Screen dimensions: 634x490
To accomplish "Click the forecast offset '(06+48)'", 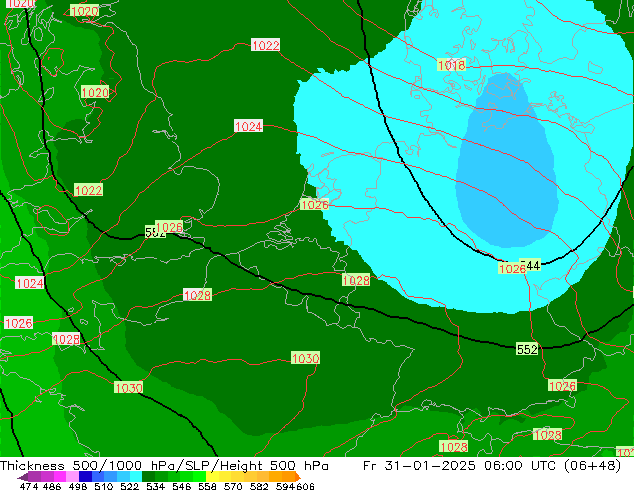I will 592,465.
